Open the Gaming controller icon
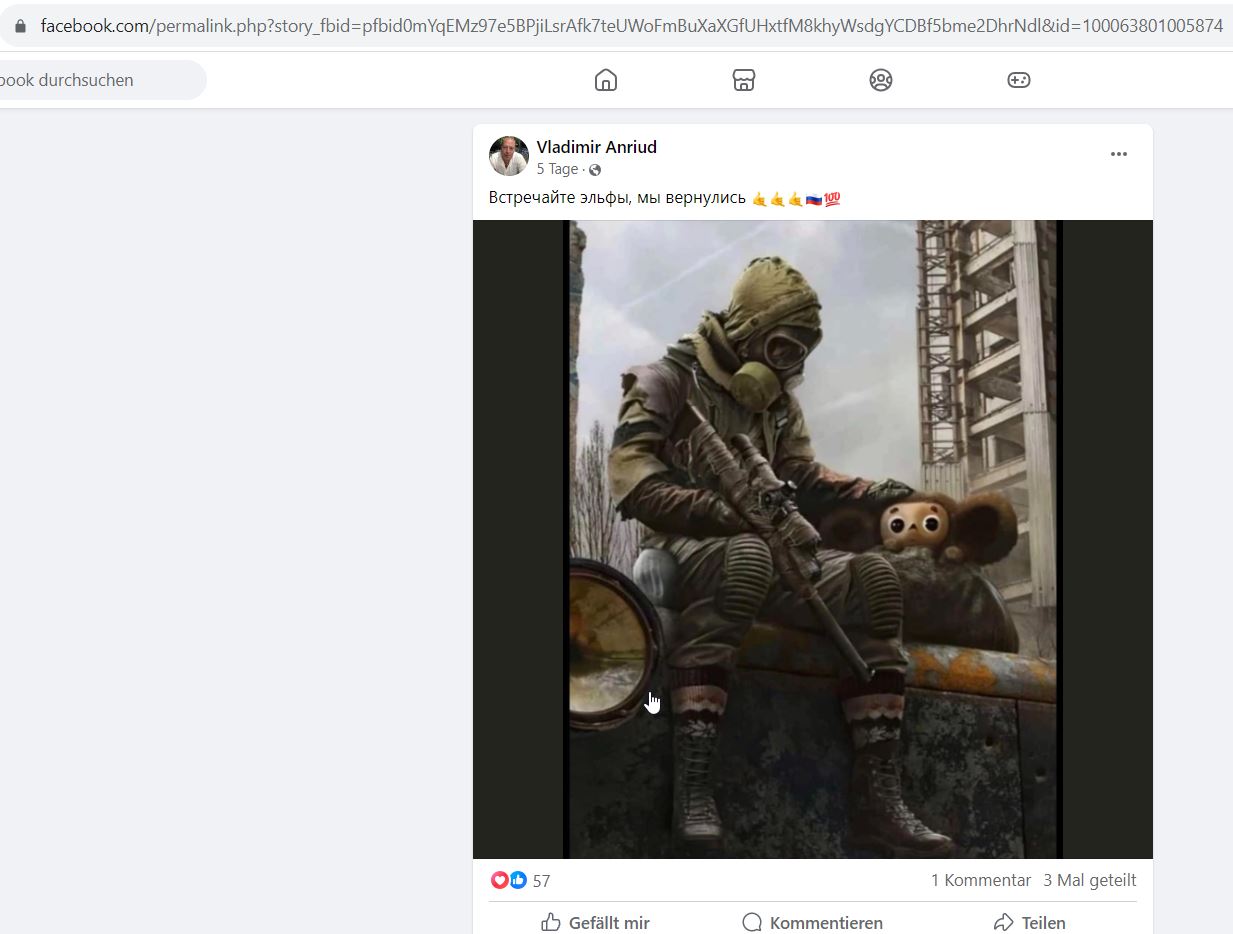 pyautogui.click(x=1018, y=80)
